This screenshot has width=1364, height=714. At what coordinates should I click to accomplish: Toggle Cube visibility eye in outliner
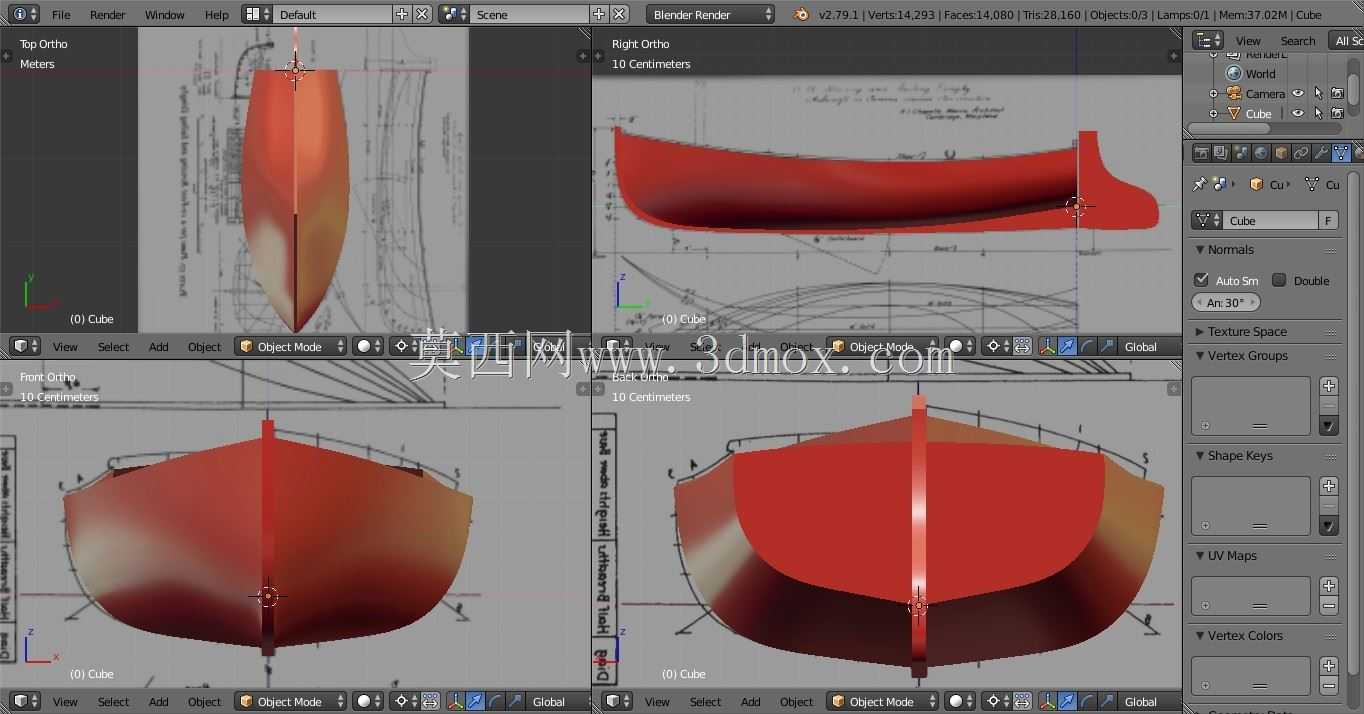(1298, 113)
